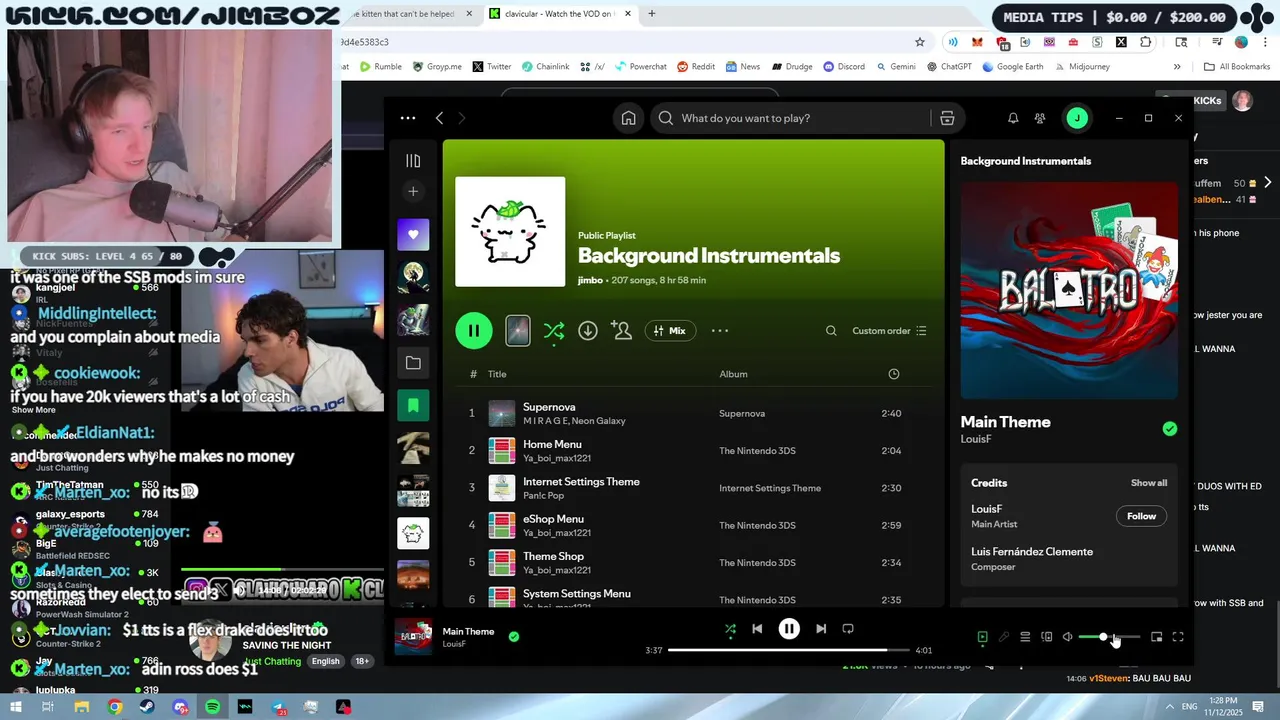Open more options dots for playlist
This screenshot has width=1280, height=720.
click(x=720, y=331)
